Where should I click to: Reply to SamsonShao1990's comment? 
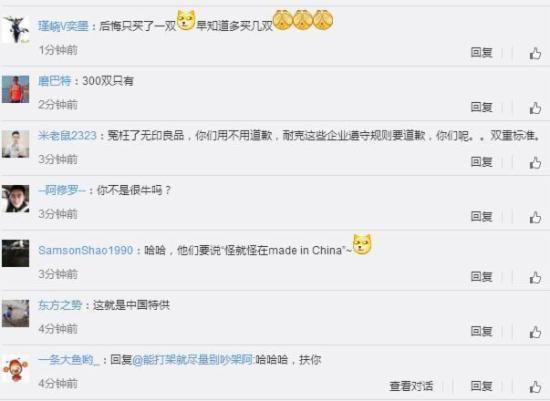pyautogui.click(x=482, y=277)
